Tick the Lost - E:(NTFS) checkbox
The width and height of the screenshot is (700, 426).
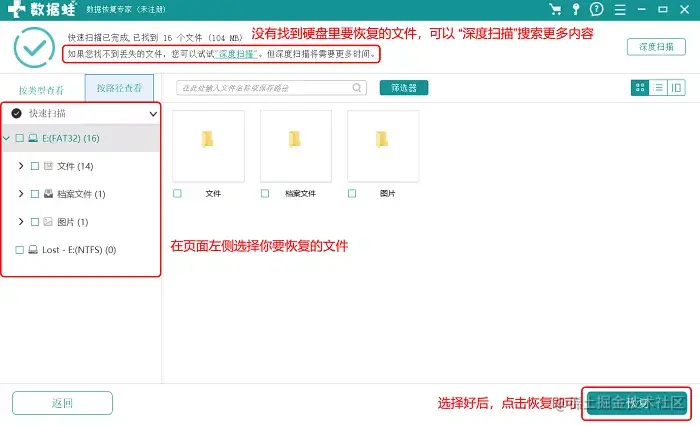click(x=20, y=250)
